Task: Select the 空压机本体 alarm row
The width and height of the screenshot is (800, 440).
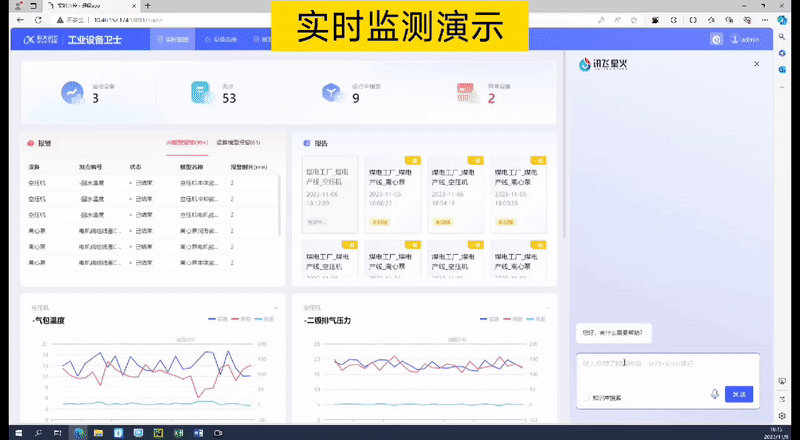Action: click(x=150, y=183)
